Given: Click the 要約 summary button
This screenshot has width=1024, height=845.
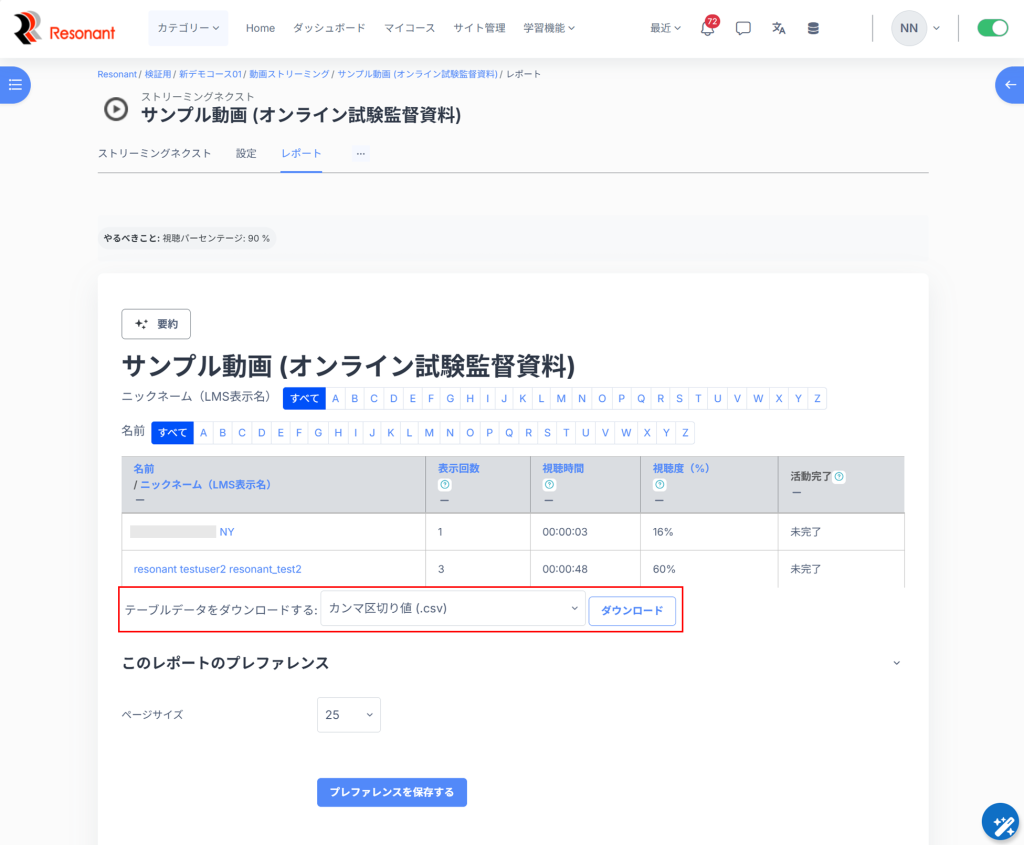Looking at the screenshot, I should pyautogui.click(x=156, y=324).
